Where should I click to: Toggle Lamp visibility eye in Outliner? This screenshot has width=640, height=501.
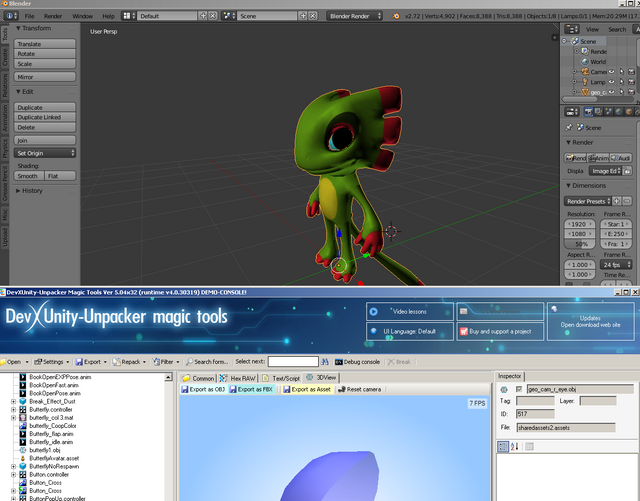[611, 82]
